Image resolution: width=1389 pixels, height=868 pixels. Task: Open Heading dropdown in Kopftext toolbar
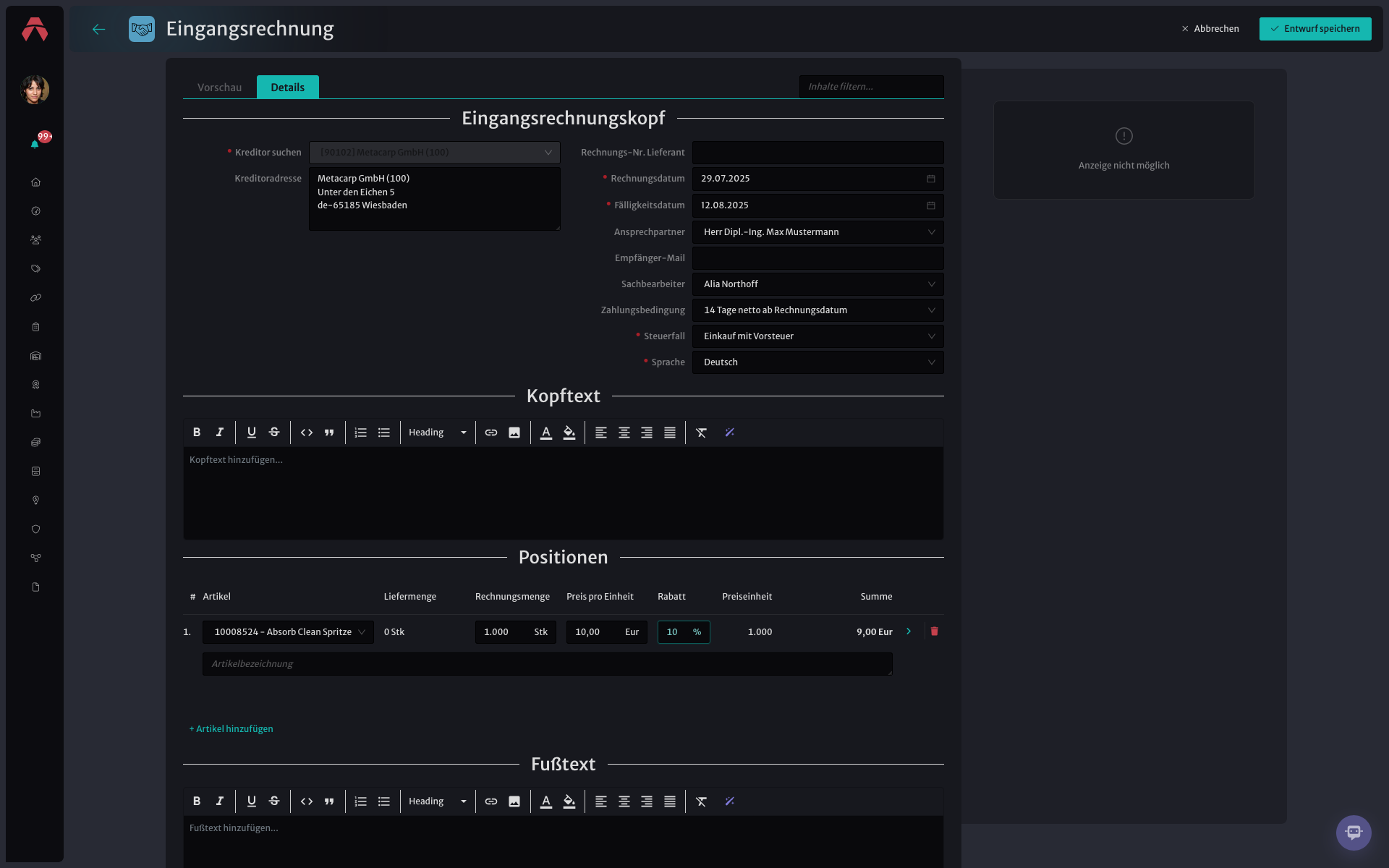[438, 433]
